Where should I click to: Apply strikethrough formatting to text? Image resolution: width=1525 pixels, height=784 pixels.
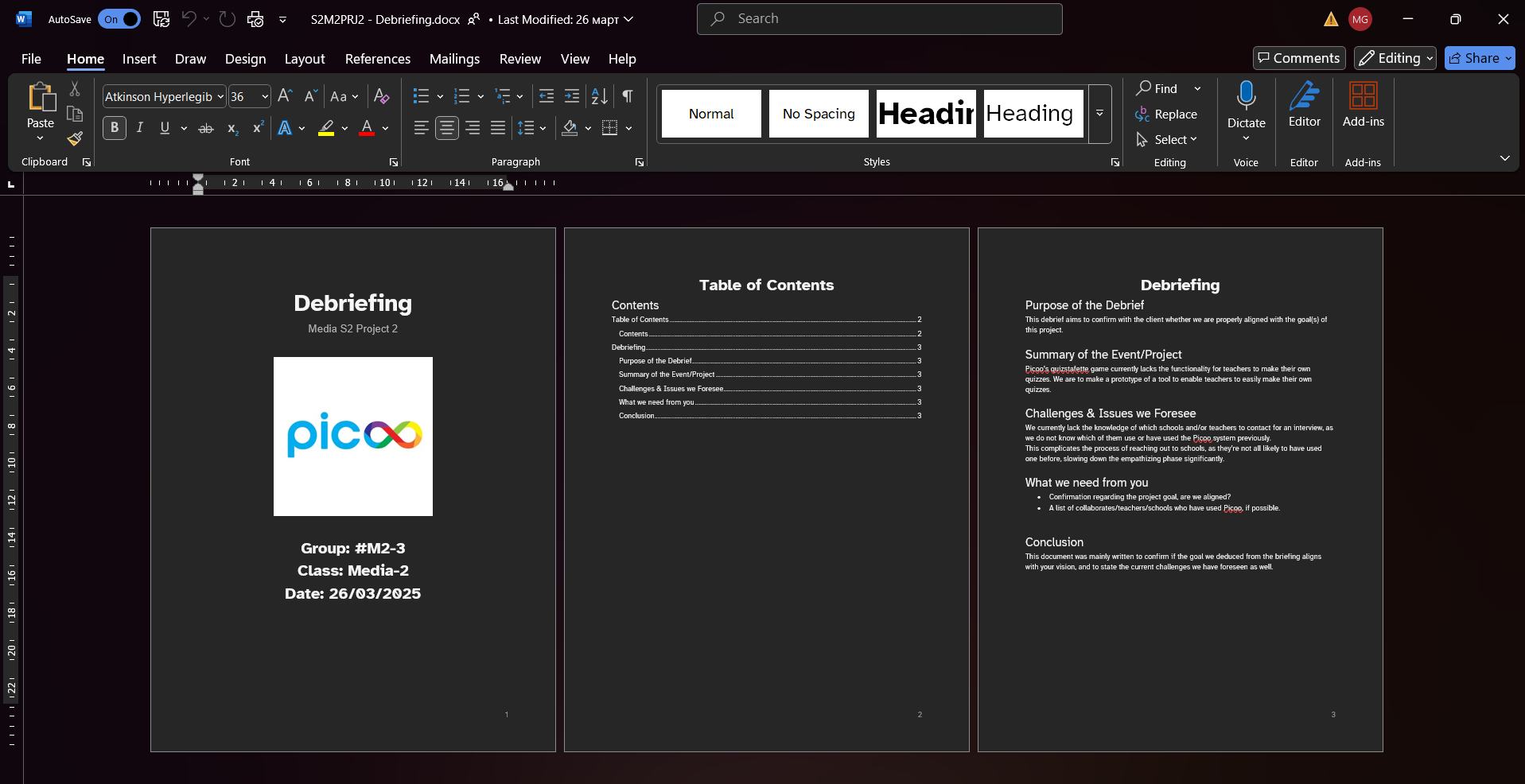pos(206,128)
